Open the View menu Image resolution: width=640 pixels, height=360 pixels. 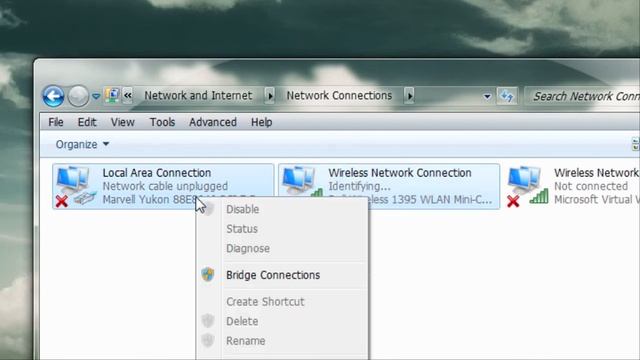122,122
